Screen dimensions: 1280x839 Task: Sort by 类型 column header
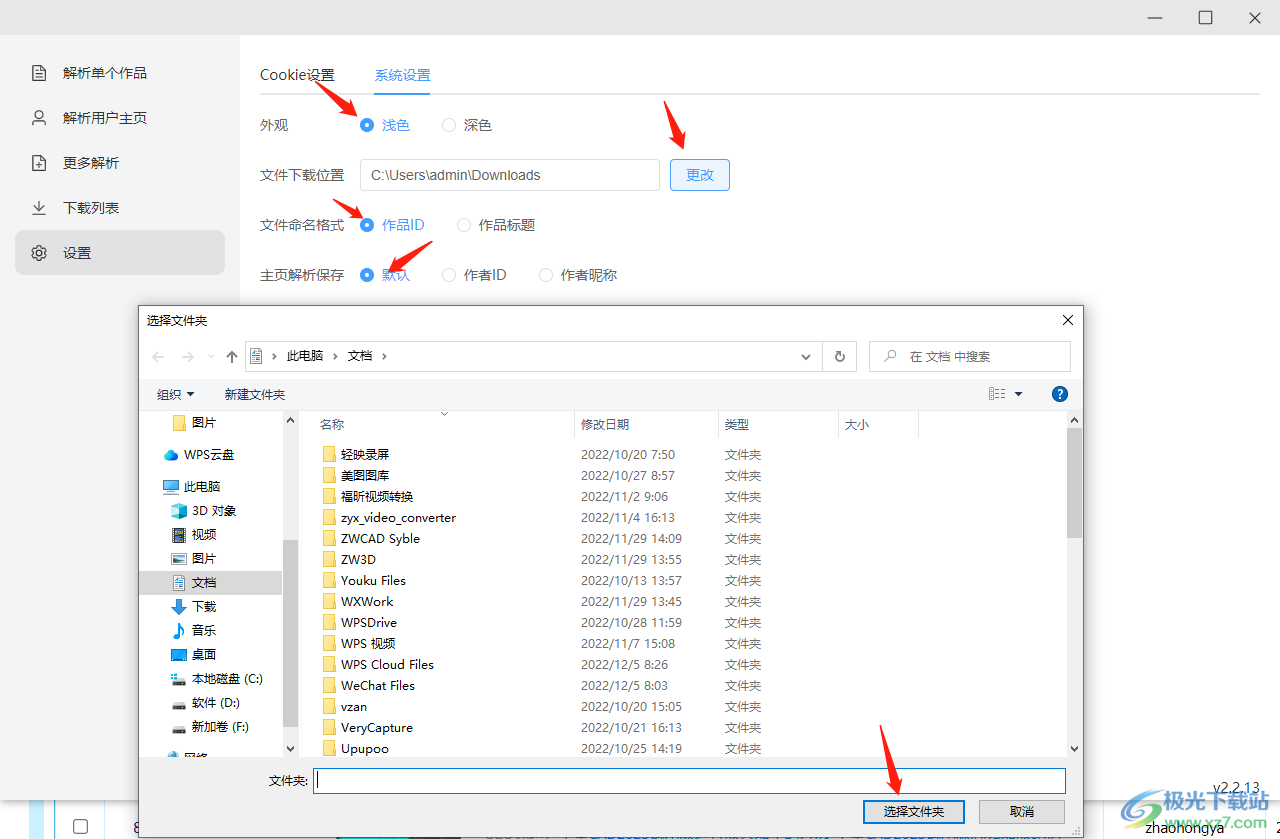point(778,425)
